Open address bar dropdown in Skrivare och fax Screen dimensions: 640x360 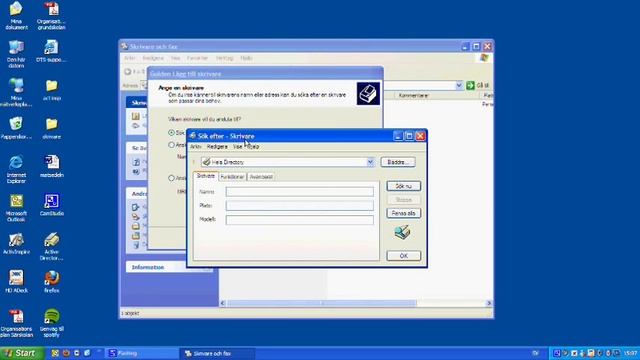click(458, 85)
